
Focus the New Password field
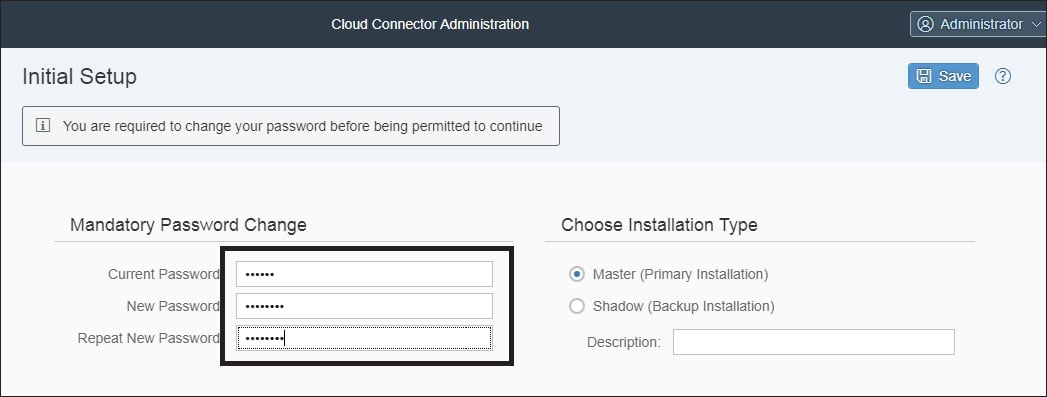(x=364, y=306)
